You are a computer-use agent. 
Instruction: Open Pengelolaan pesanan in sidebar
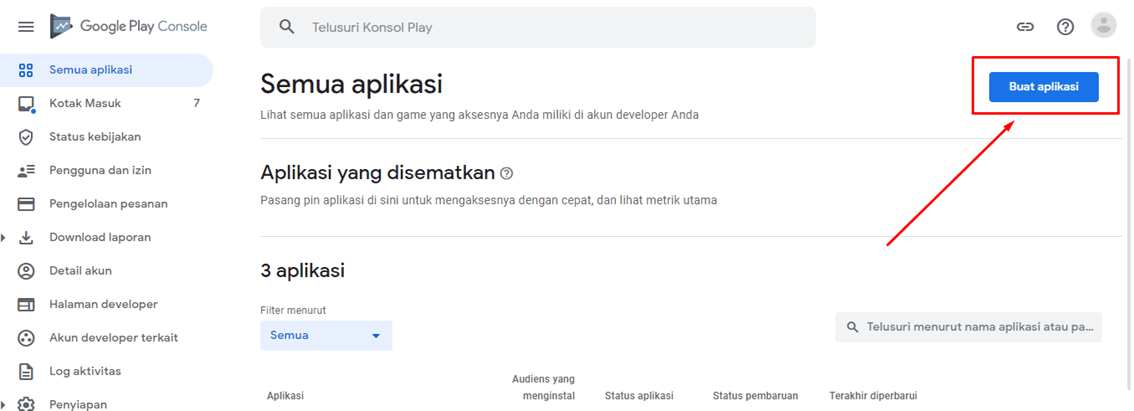point(106,204)
